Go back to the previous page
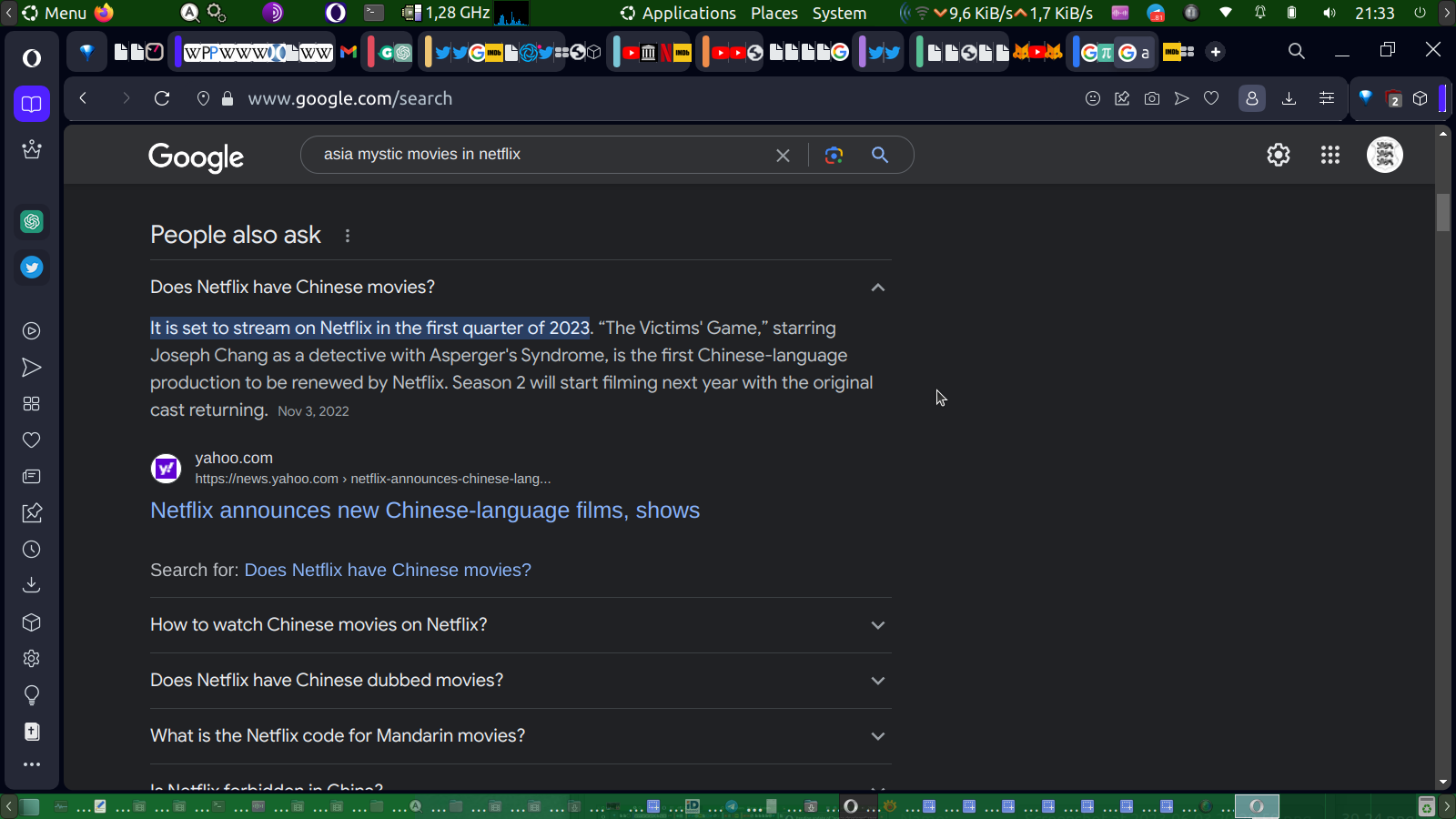Screen dimensions: 1456x819 click(x=83, y=98)
